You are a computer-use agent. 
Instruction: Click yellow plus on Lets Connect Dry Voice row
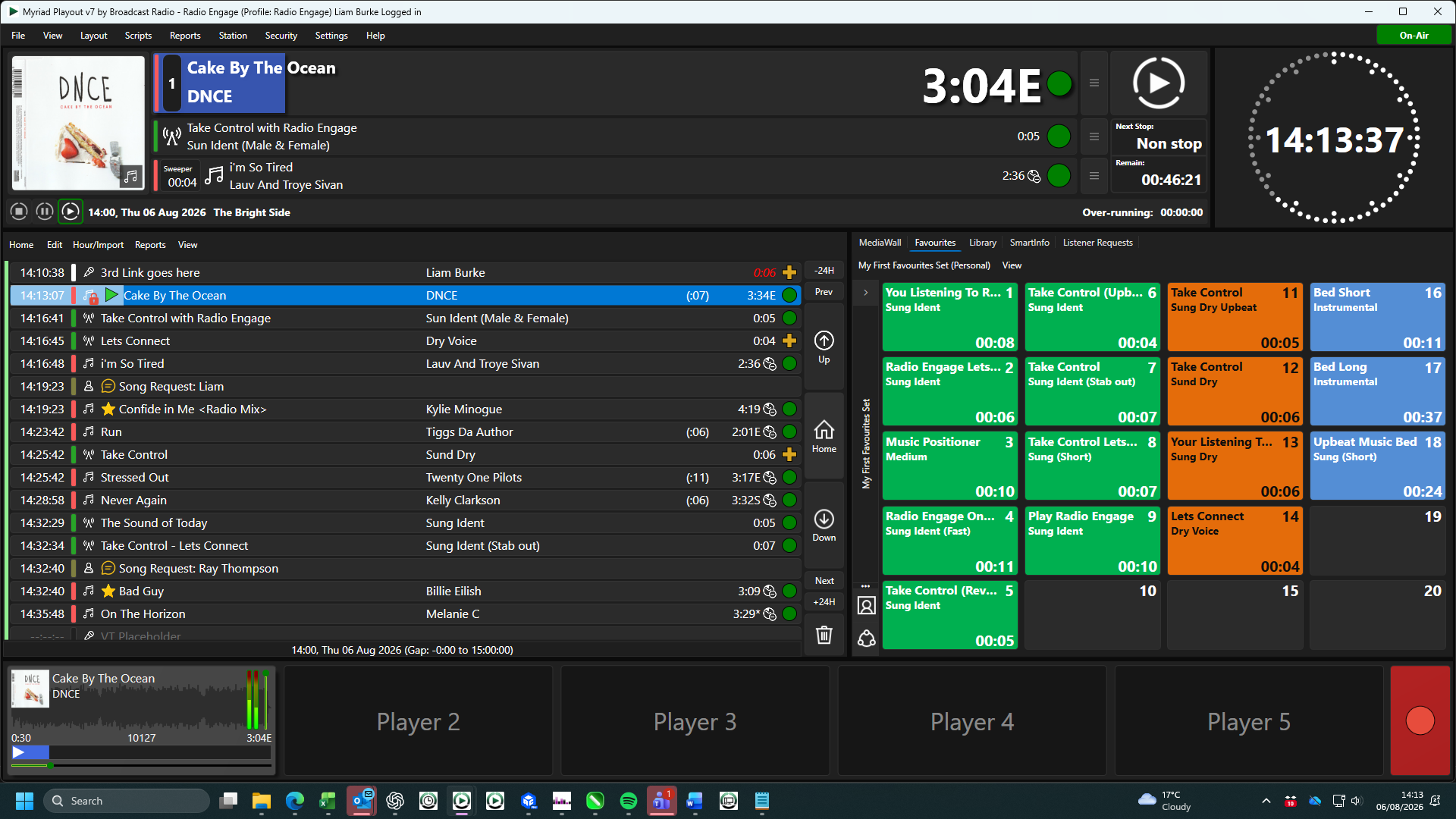(x=789, y=341)
